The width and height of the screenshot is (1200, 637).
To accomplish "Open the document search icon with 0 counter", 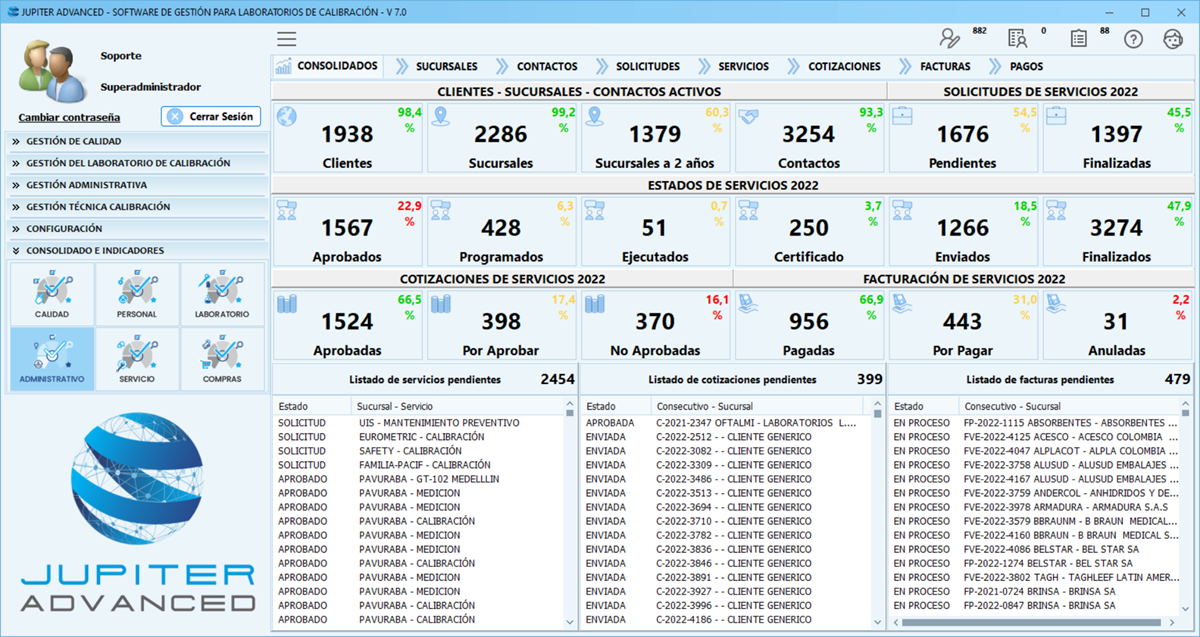I will click(x=1017, y=38).
